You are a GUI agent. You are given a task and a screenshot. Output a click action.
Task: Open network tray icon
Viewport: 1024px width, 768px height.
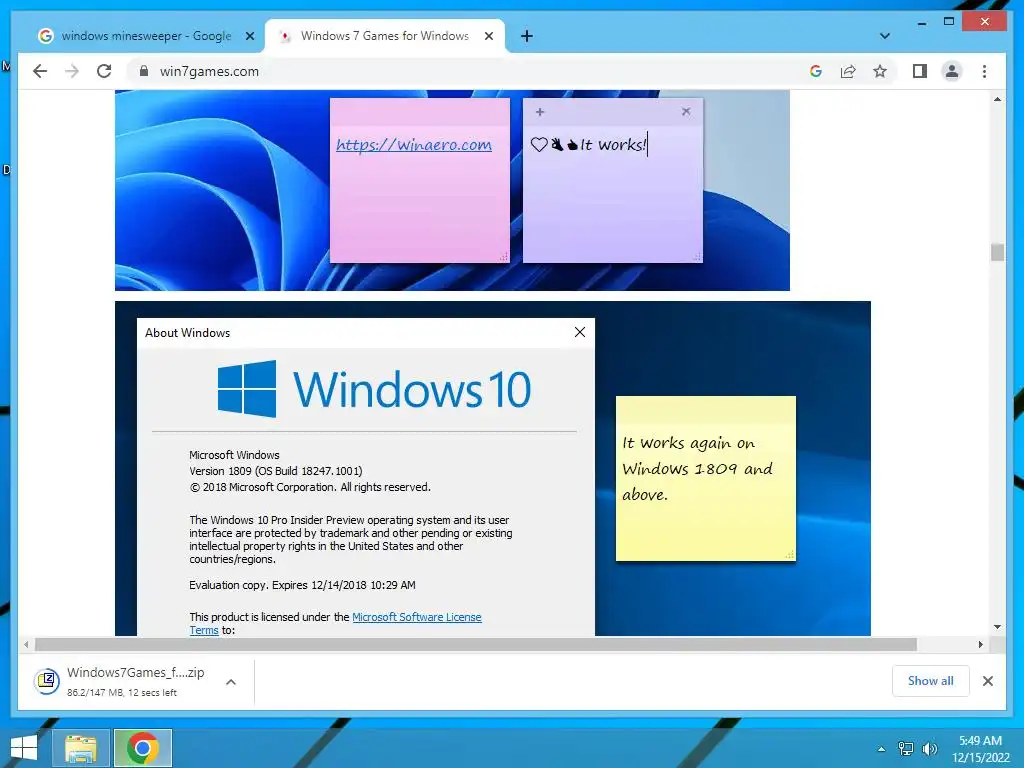tap(906, 749)
